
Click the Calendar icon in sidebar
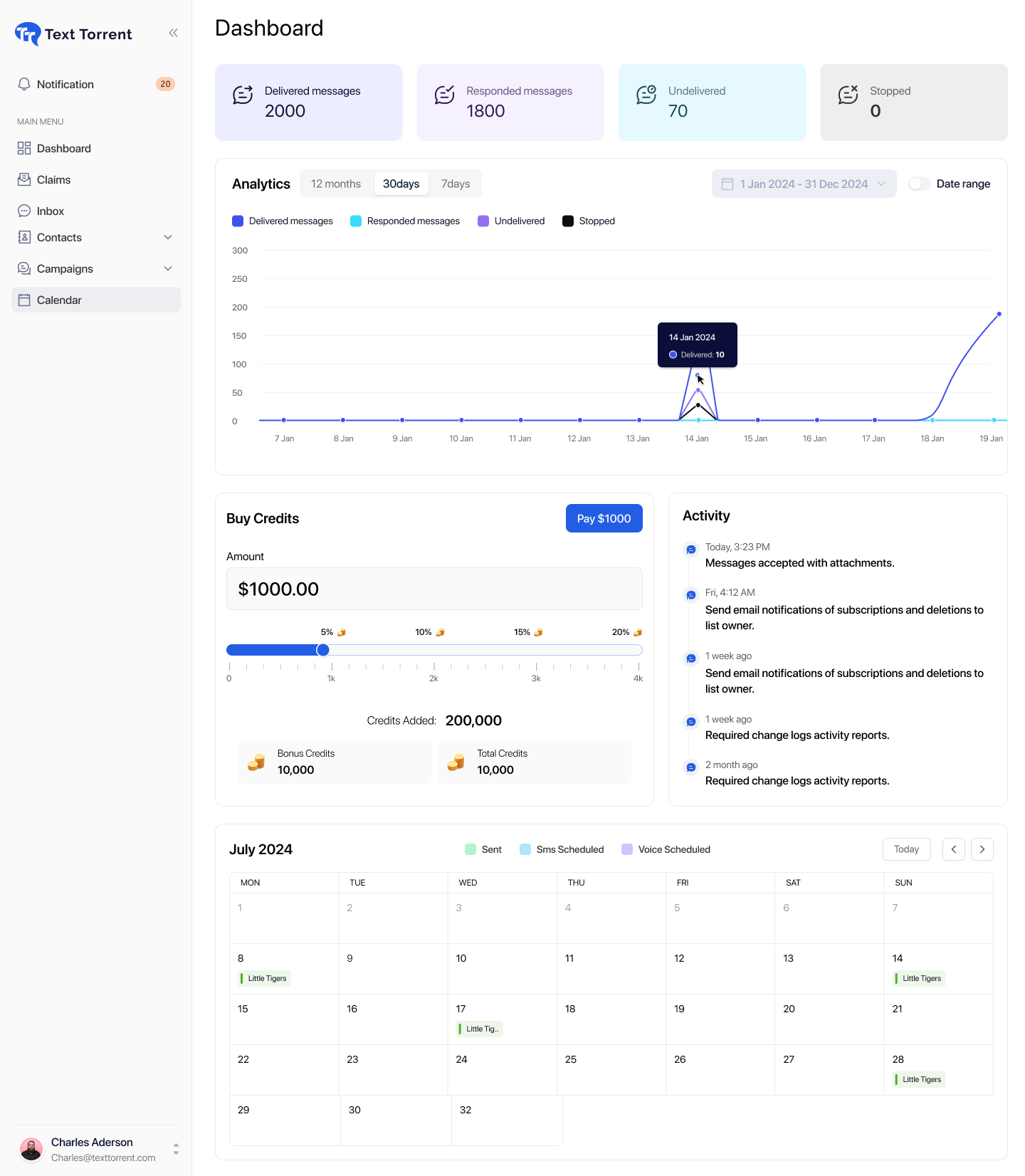coord(24,300)
